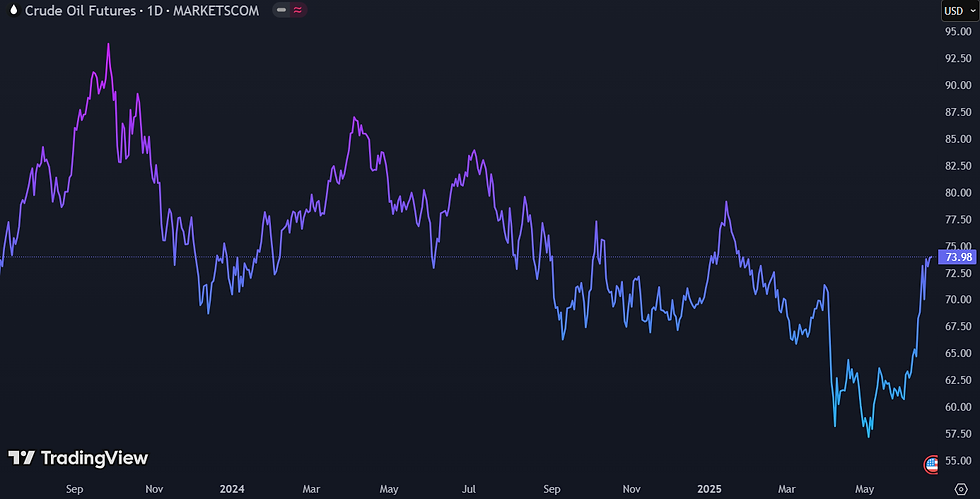Click the 2024 year label on time axis

click(232, 489)
